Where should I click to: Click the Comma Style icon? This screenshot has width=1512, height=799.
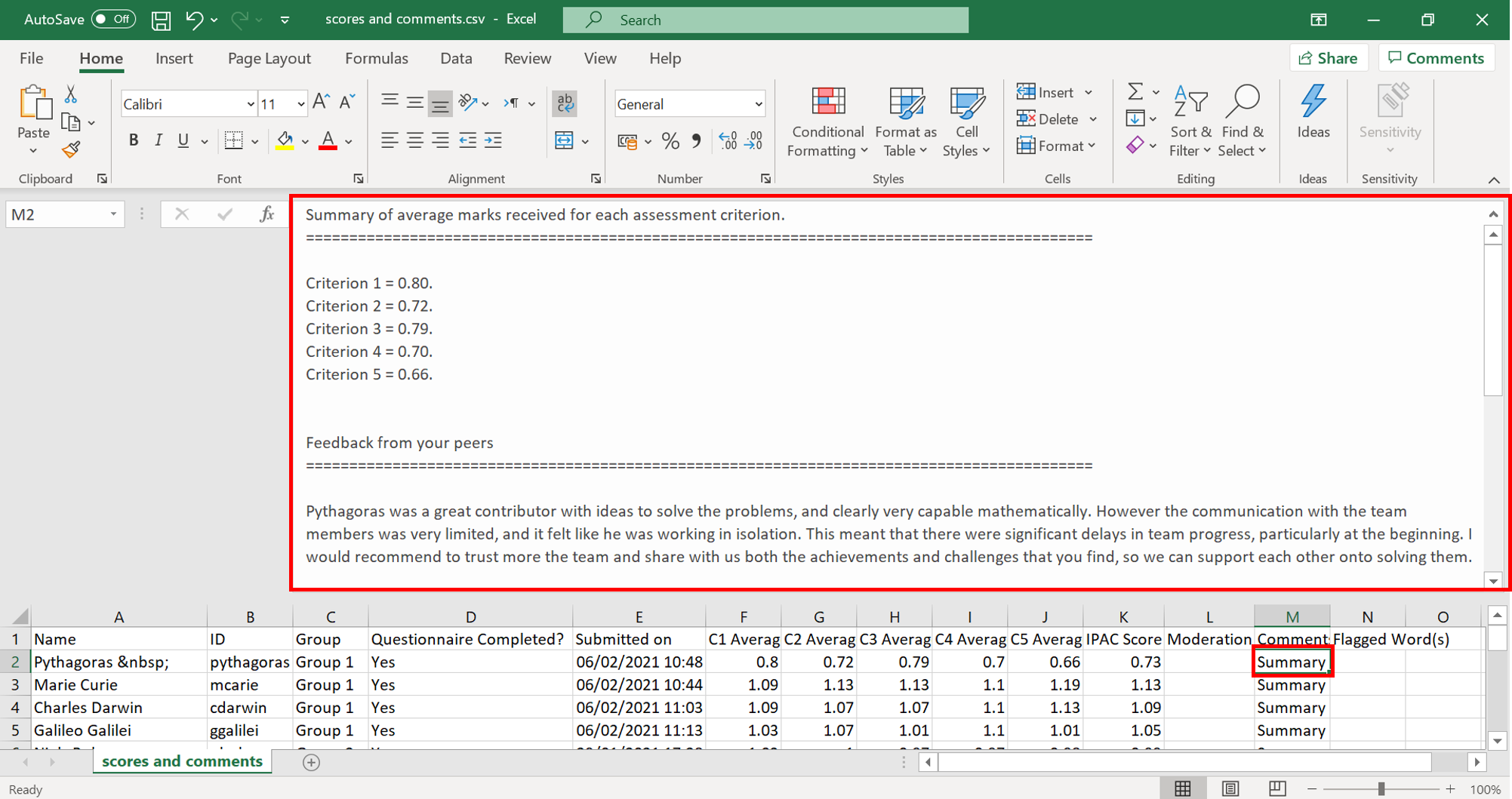(x=696, y=141)
